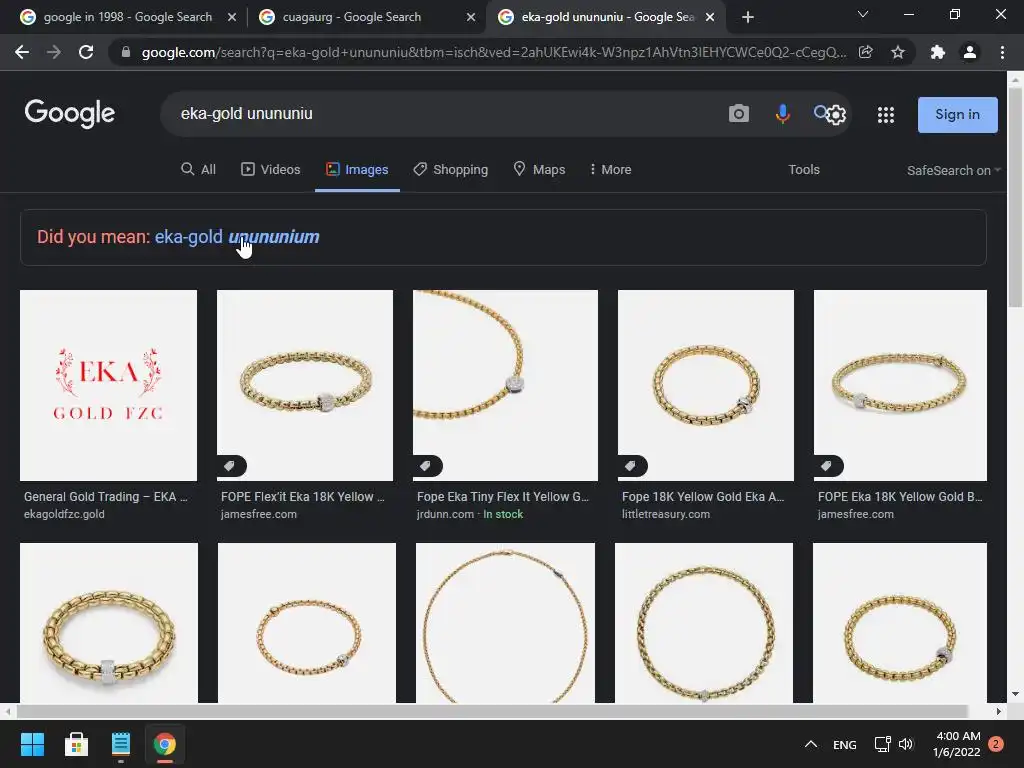
Task: Open the More search options menu
Action: coord(610,170)
